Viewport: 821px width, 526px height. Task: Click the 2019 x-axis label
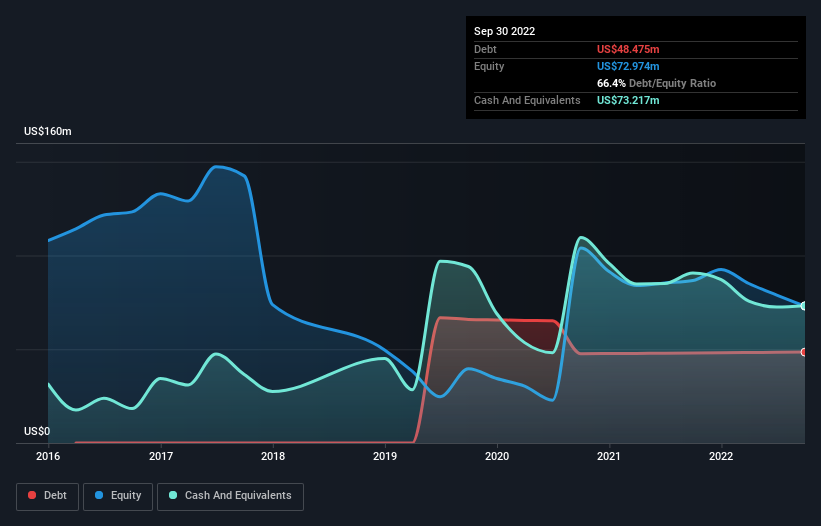coord(385,456)
